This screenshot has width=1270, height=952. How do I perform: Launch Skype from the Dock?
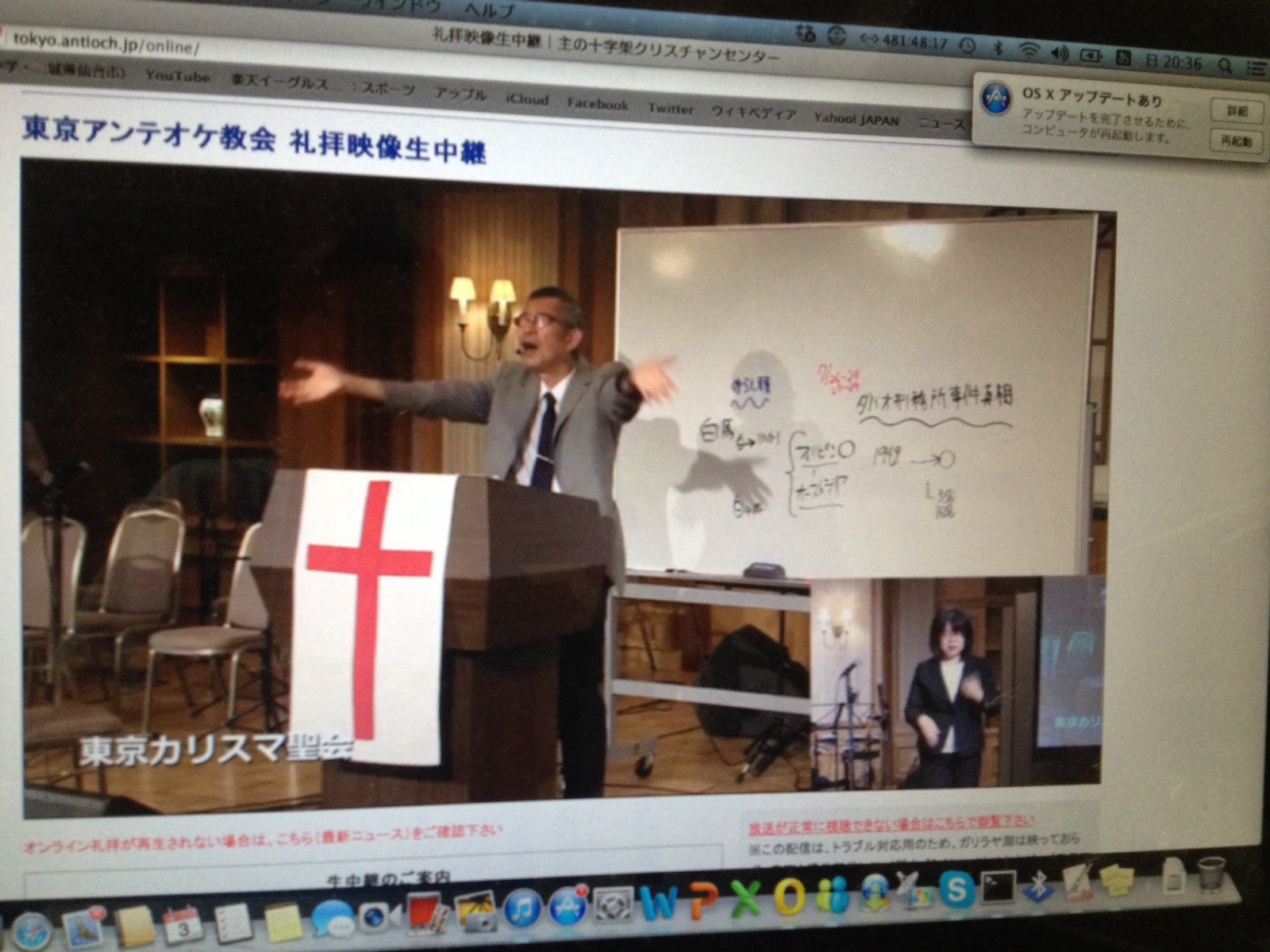tap(956, 890)
